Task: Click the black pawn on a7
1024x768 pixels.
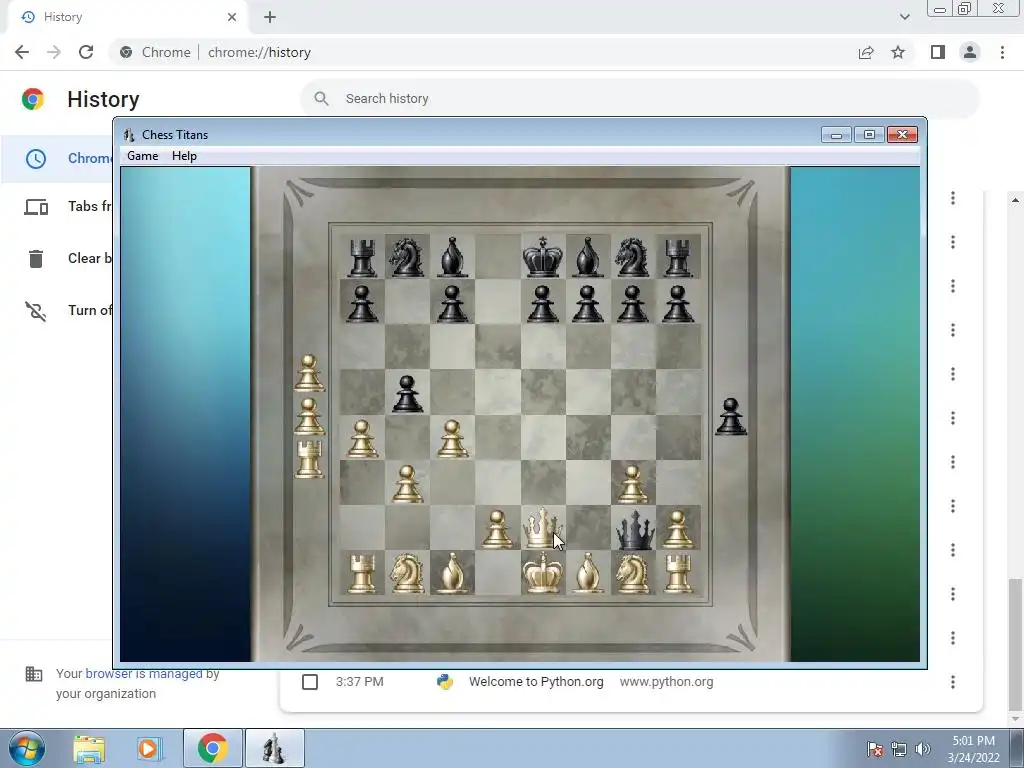Action: click(362, 304)
